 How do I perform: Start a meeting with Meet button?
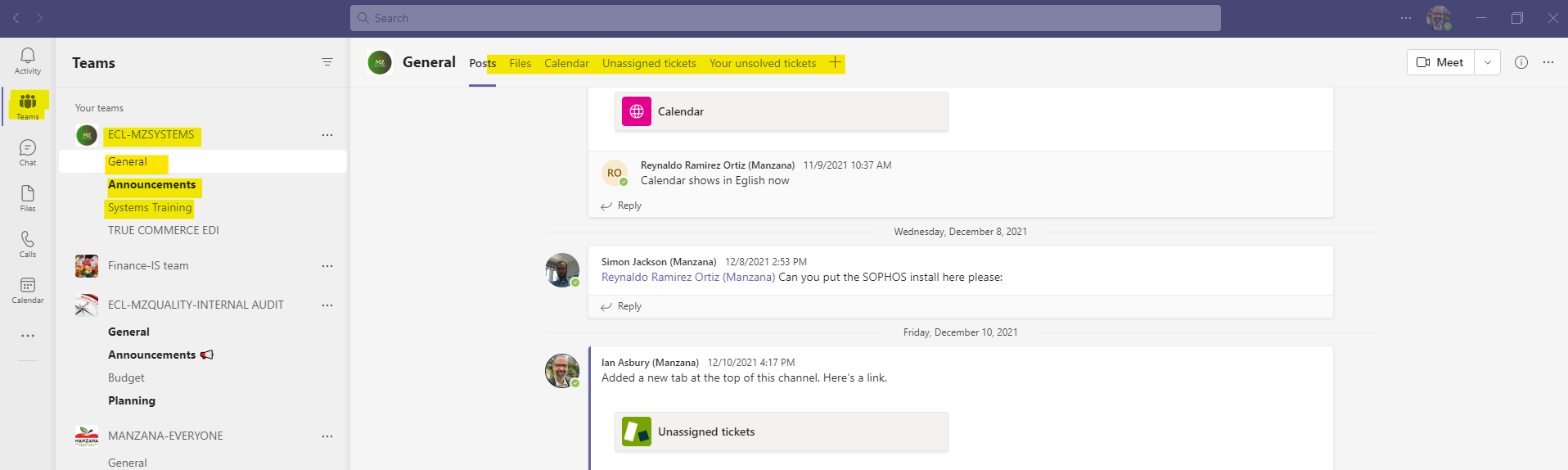(x=1440, y=62)
